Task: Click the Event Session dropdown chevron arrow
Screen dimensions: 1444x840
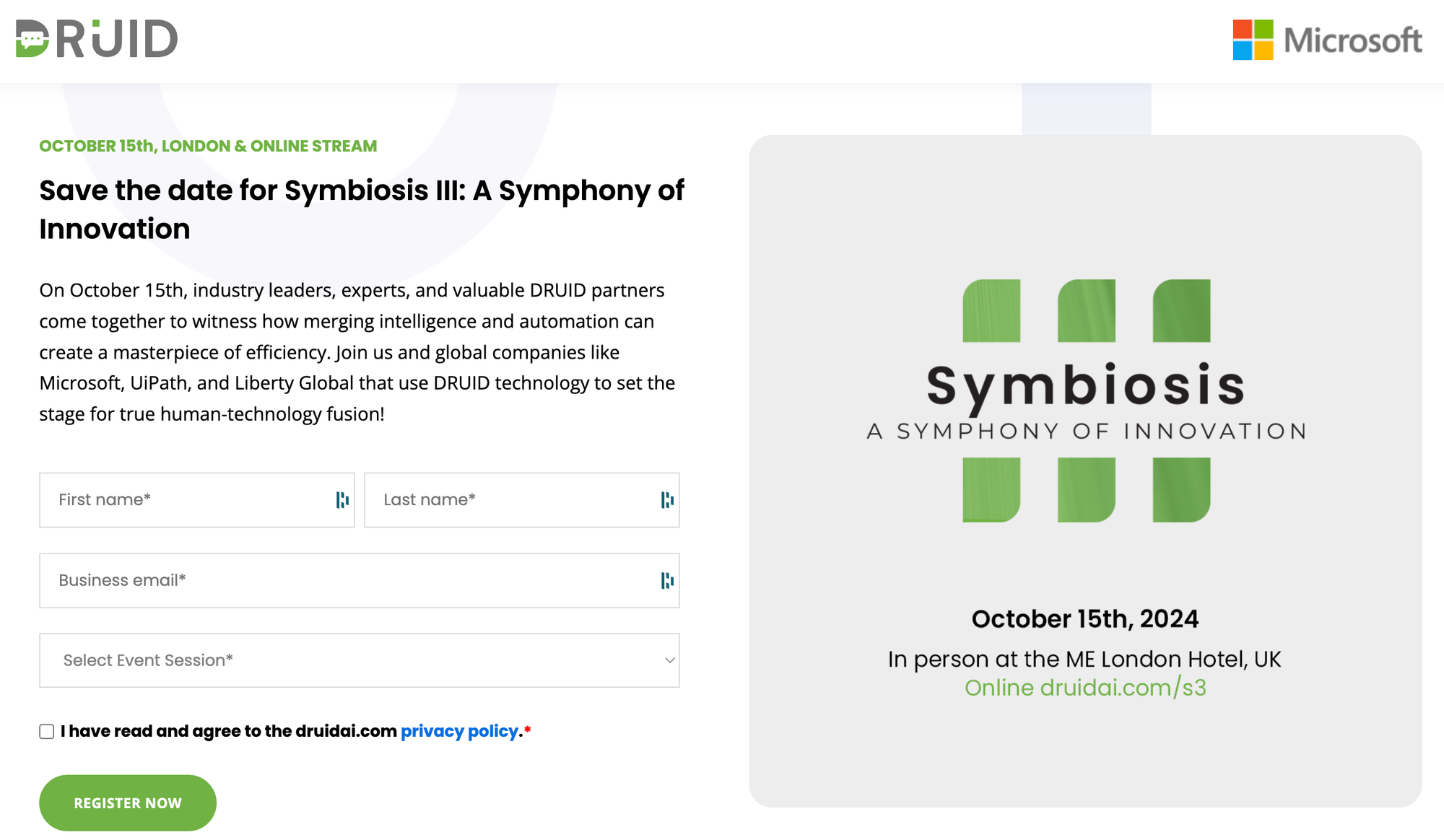Action: [670, 660]
